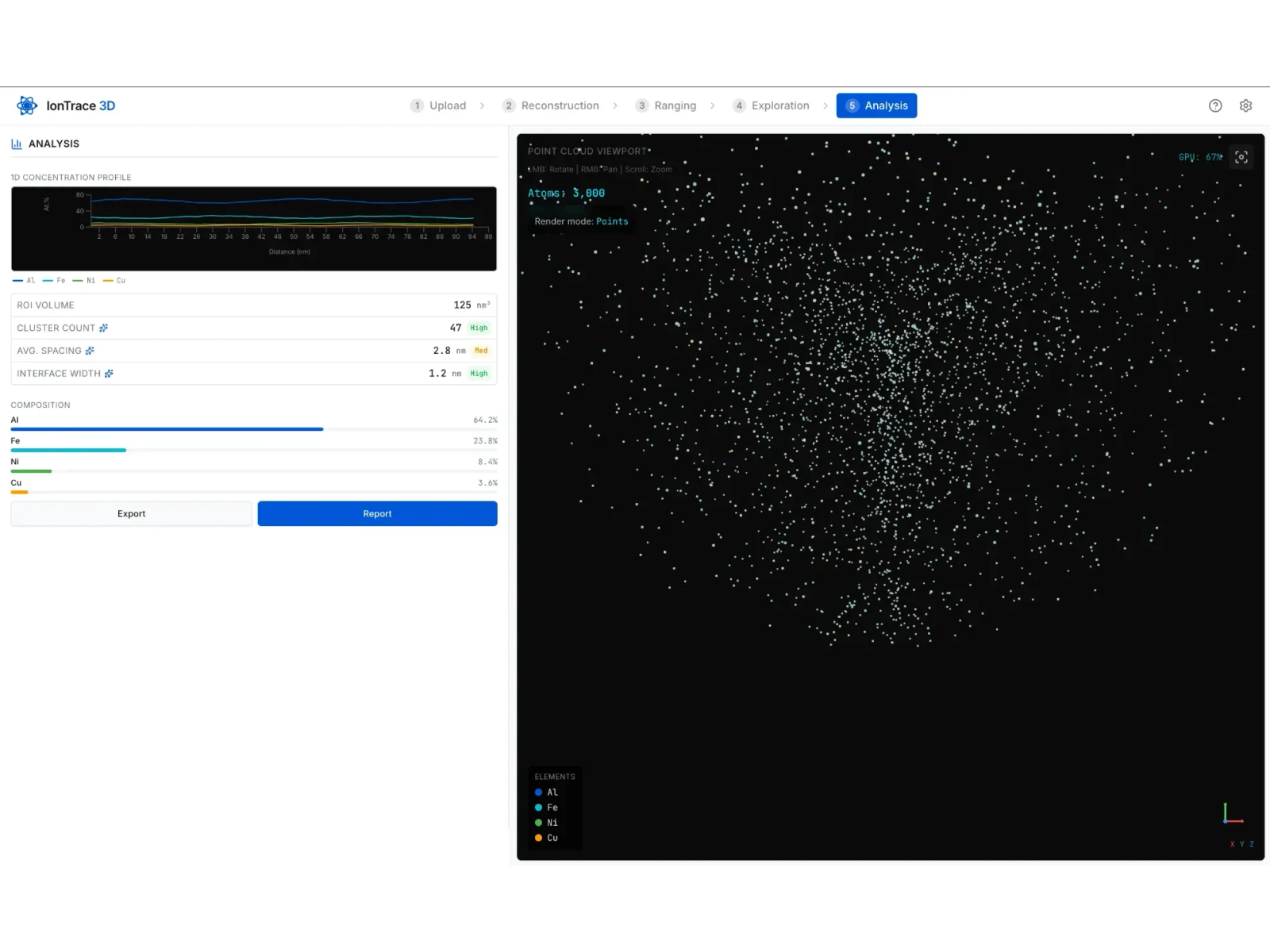Viewport: 1270px width, 952px height.
Task: Go to the Reconstruction step
Action: 552,106
